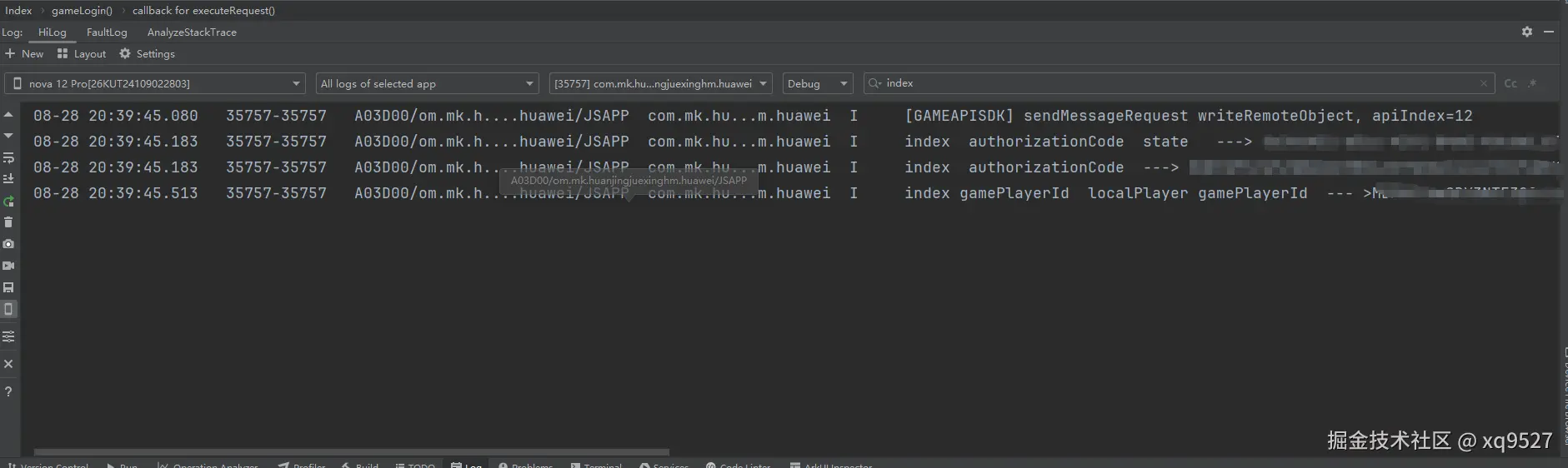This screenshot has width=1568, height=468.
Task: Take a device screenshot with camera icon
Action: point(8,244)
